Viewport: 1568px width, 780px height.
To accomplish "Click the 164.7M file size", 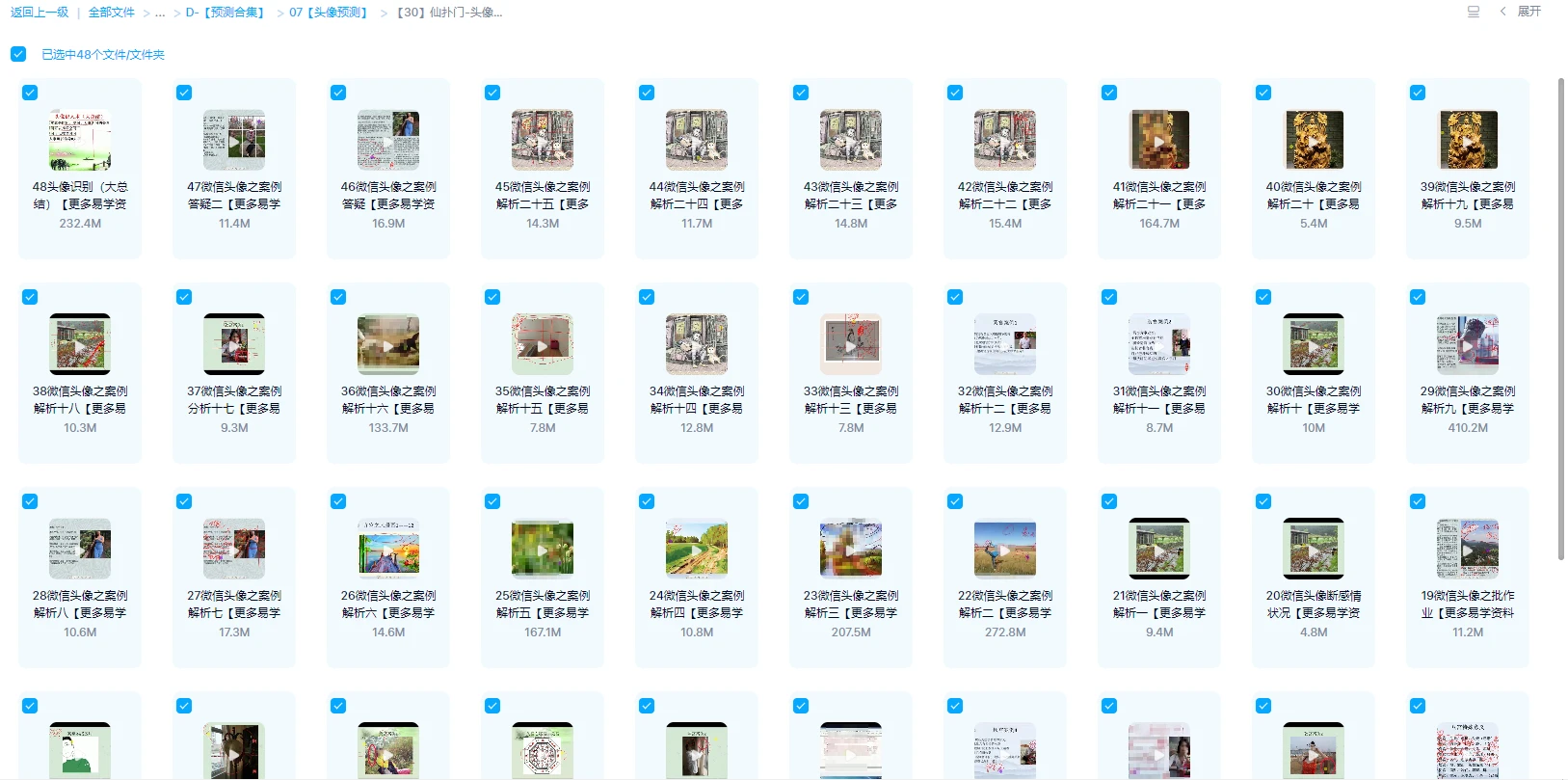I will pyautogui.click(x=1159, y=224).
